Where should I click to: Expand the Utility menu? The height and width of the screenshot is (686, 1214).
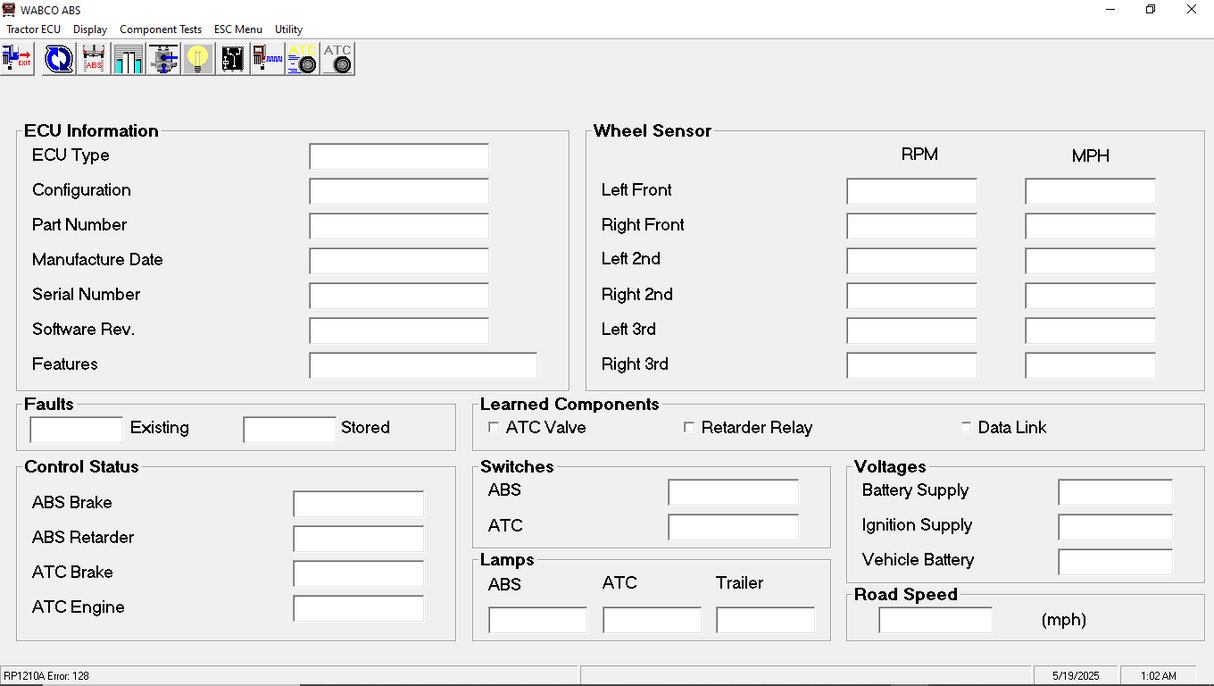(288, 29)
